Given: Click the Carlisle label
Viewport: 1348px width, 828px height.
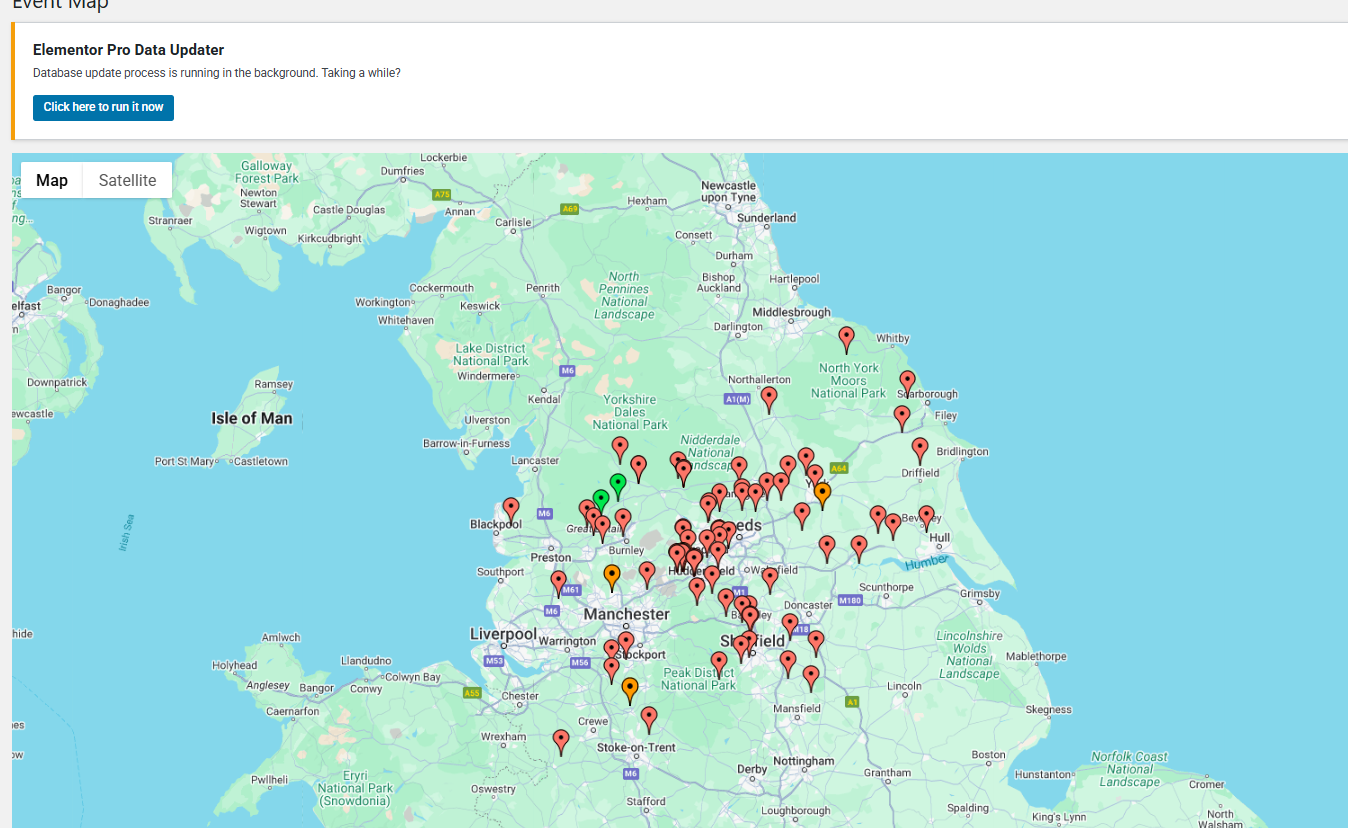Looking at the screenshot, I should [513, 223].
